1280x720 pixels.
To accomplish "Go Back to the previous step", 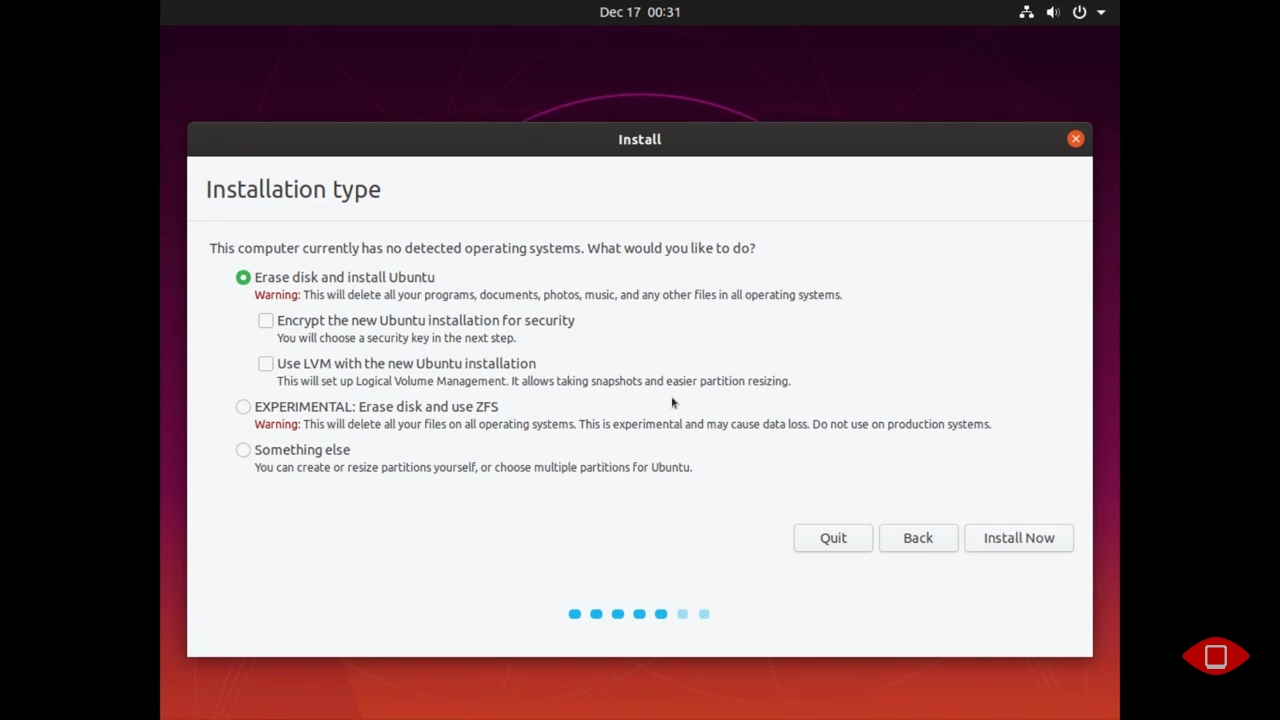I will click(918, 538).
